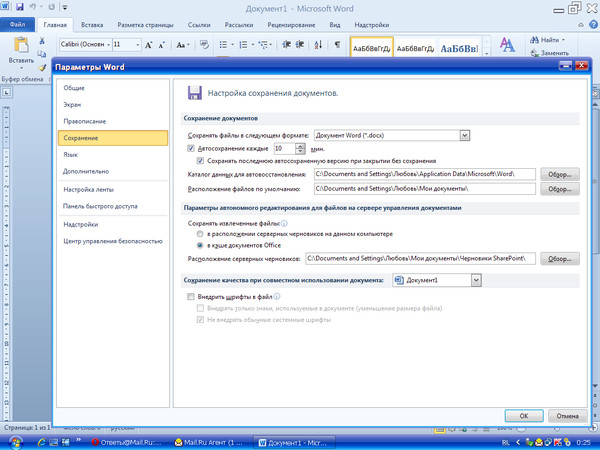This screenshot has width=600, height=450.
Task: Select Правописание in options sidebar
Action: pos(112,121)
